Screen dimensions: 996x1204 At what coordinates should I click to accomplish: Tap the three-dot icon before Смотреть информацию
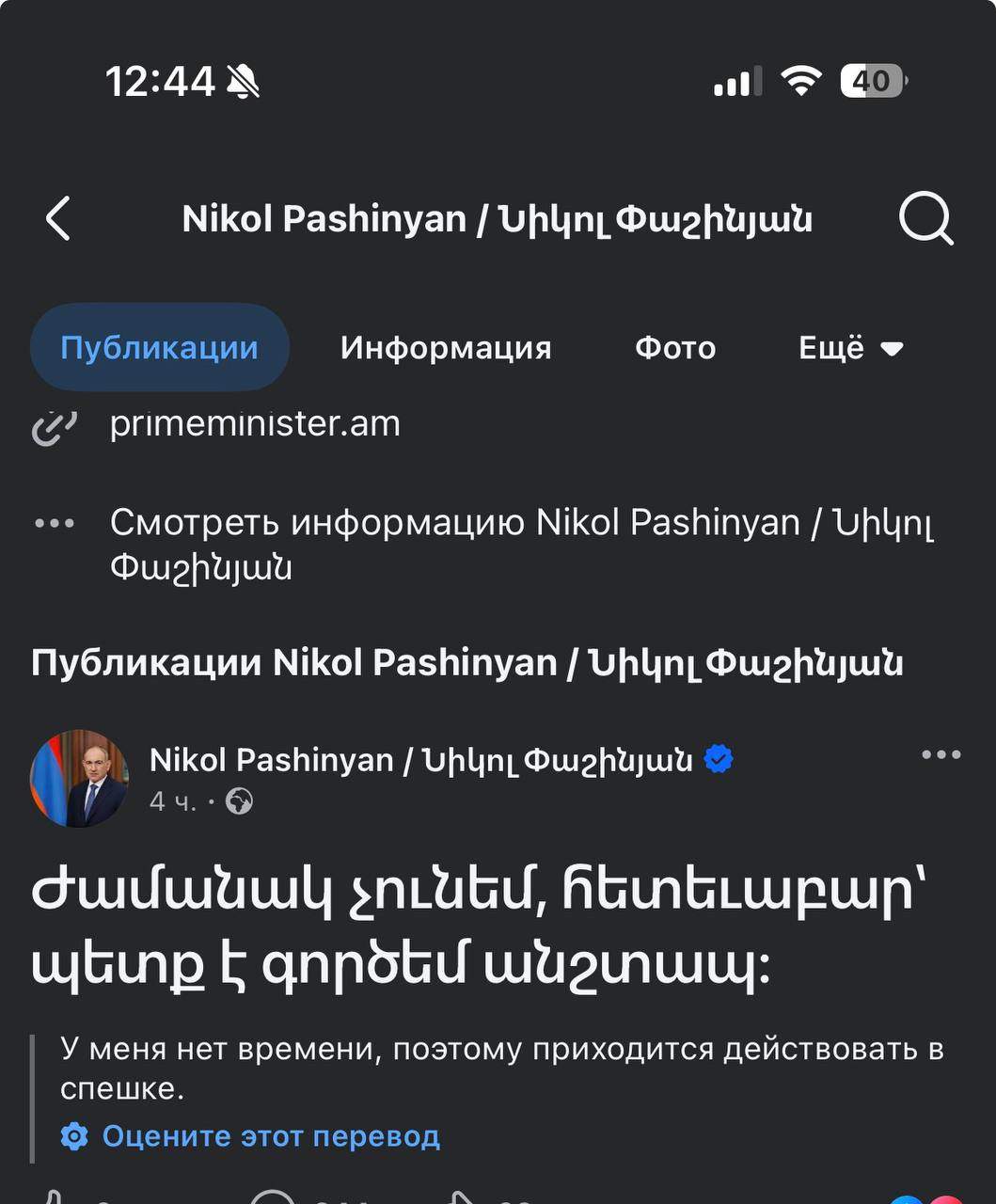pos(54,523)
